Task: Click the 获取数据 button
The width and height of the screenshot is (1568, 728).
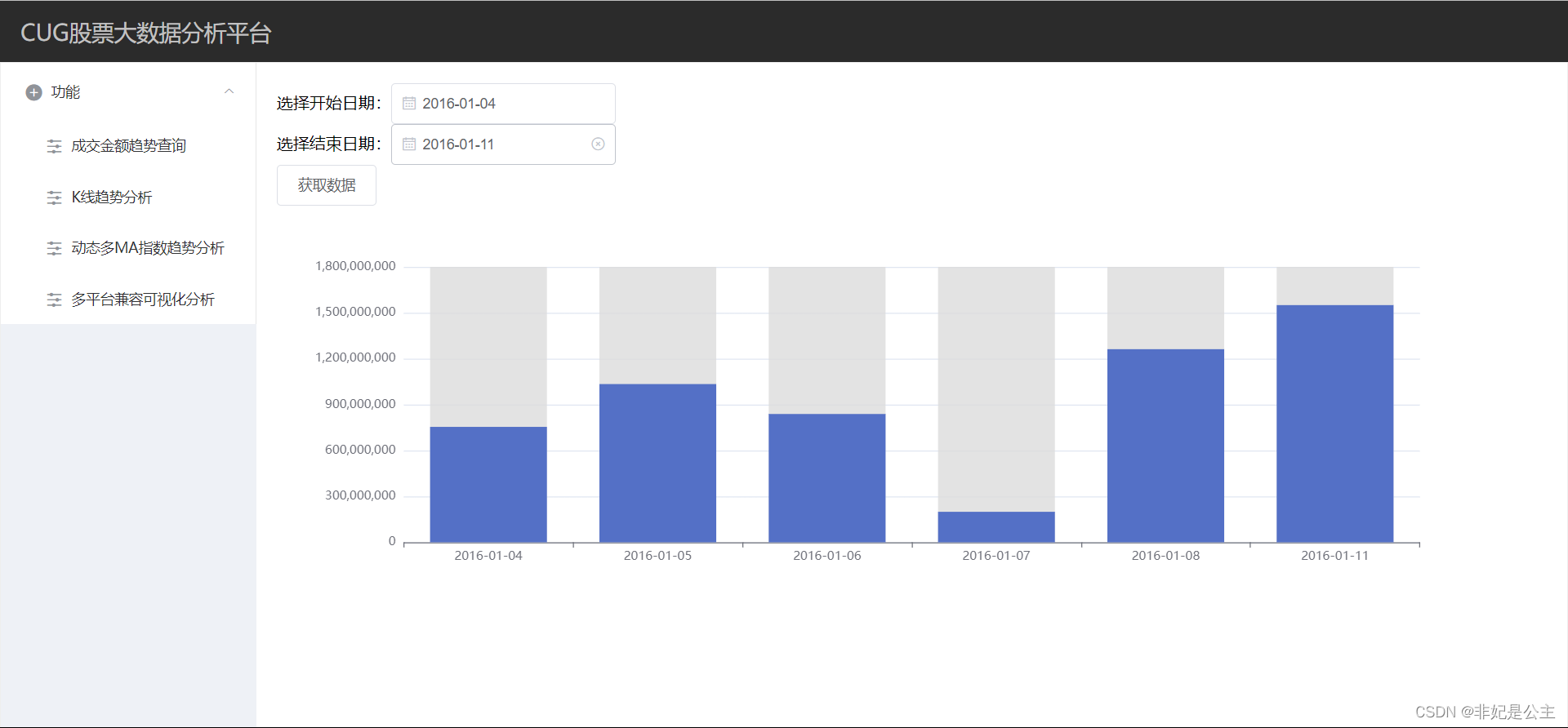Action: 327,185
